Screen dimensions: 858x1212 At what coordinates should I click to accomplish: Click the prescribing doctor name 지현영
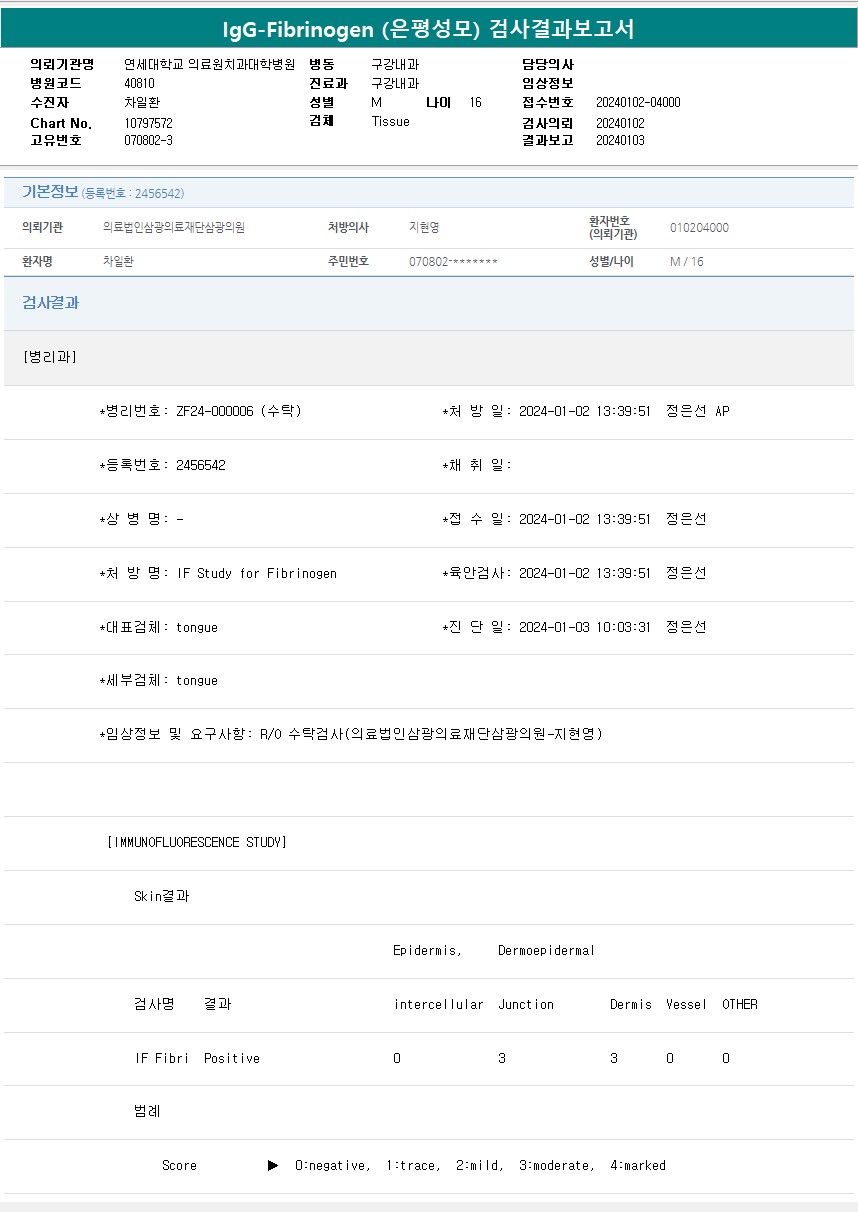tap(424, 227)
